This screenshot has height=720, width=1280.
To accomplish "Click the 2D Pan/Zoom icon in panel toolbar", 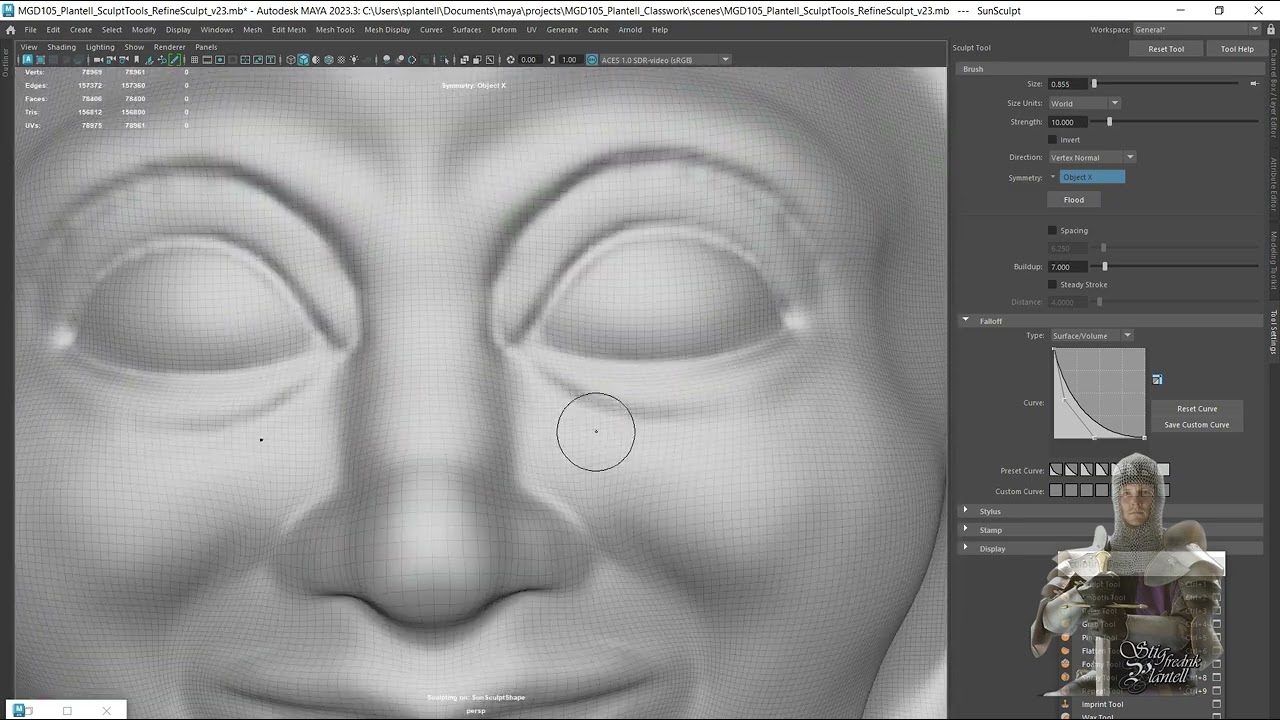I will coord(162,60).
